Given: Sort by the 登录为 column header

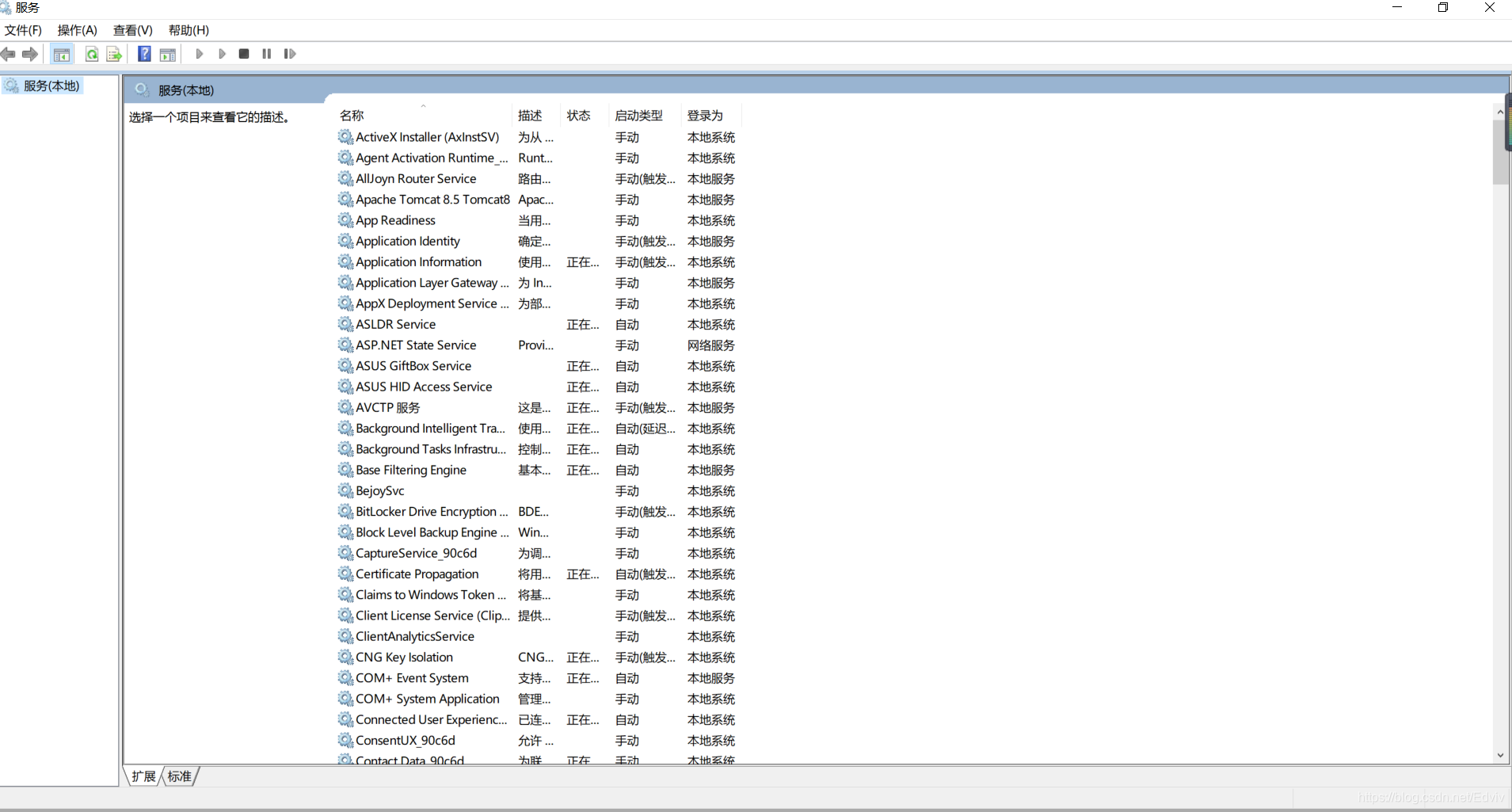Looking at the screenshot, I should pyautogui.click(x=705, y=116).
